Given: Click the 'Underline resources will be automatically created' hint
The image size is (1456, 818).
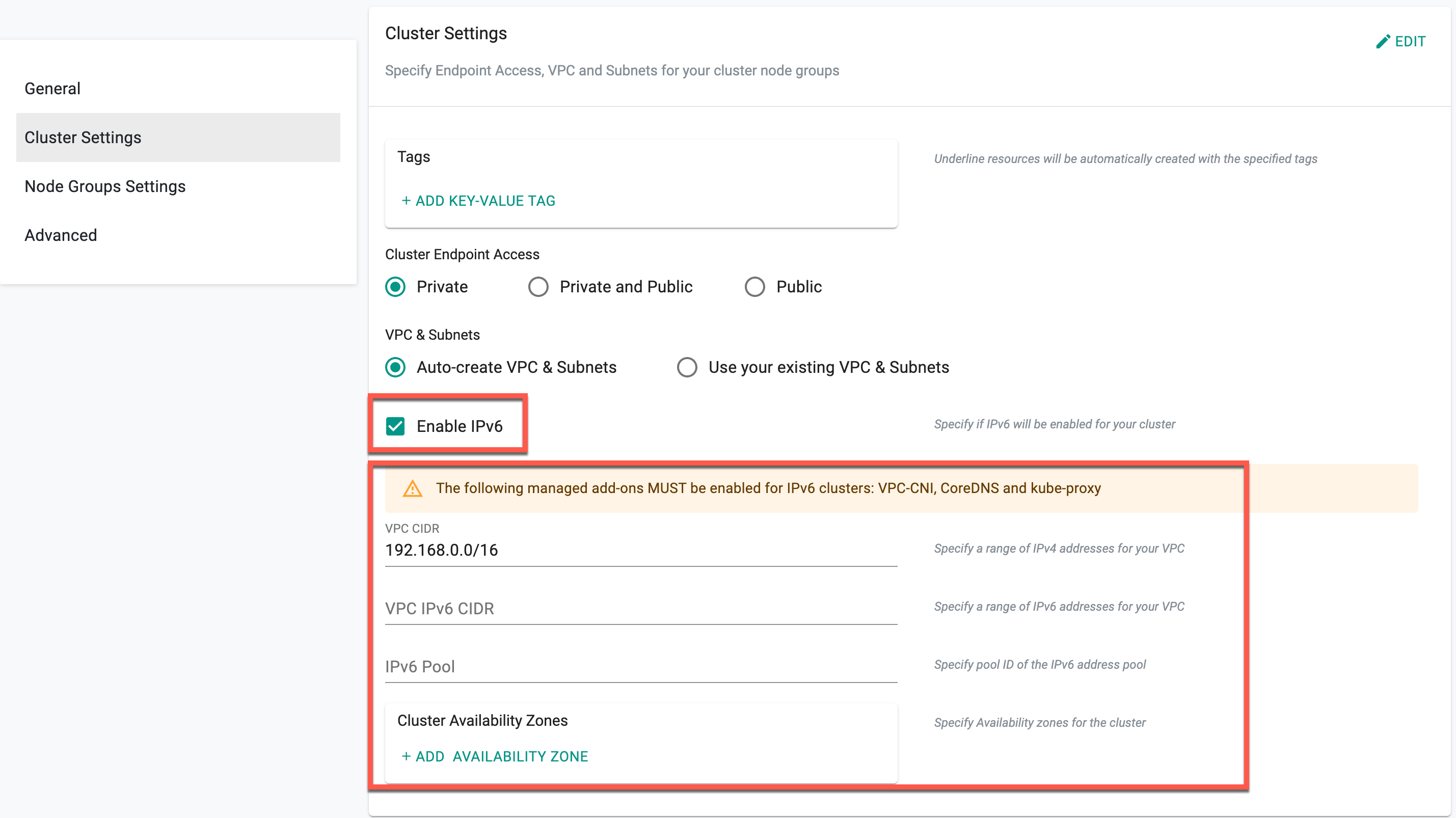Looking at the screenshot, I should (1126, 159).
